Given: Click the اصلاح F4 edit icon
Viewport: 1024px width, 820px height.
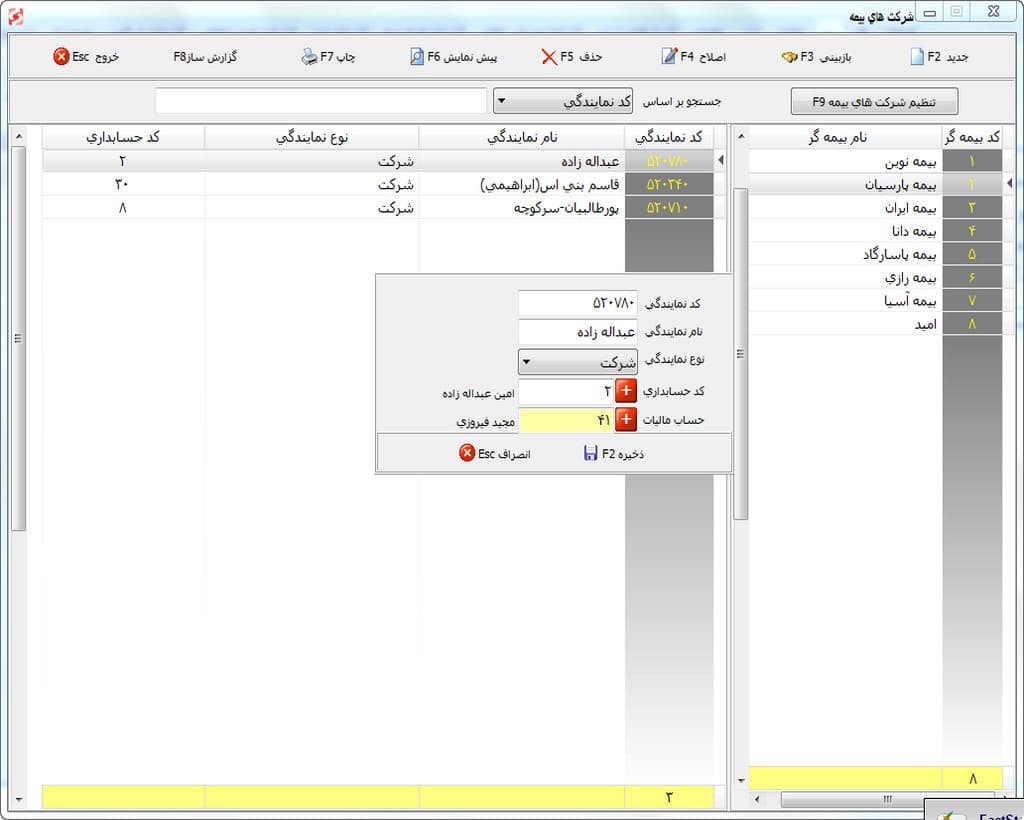Looking at the screenshot, I should pos(668,57).
